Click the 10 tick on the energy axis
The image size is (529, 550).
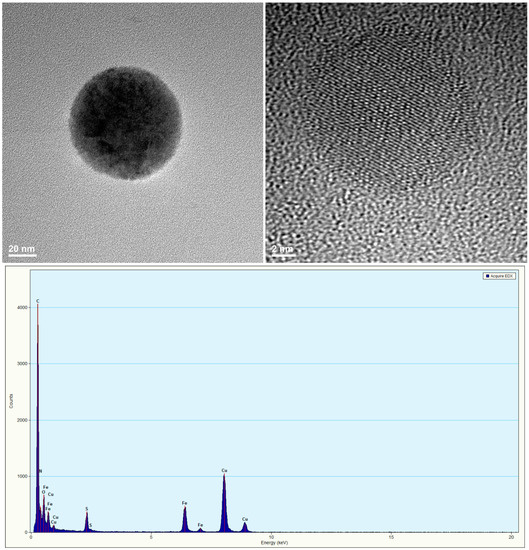click(271, 537)
